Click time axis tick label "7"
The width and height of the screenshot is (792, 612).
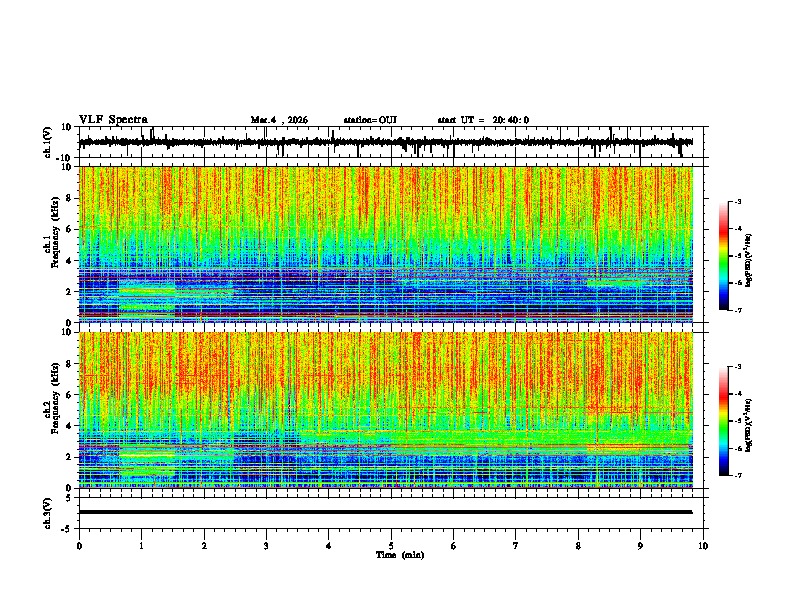click(516, 546)
